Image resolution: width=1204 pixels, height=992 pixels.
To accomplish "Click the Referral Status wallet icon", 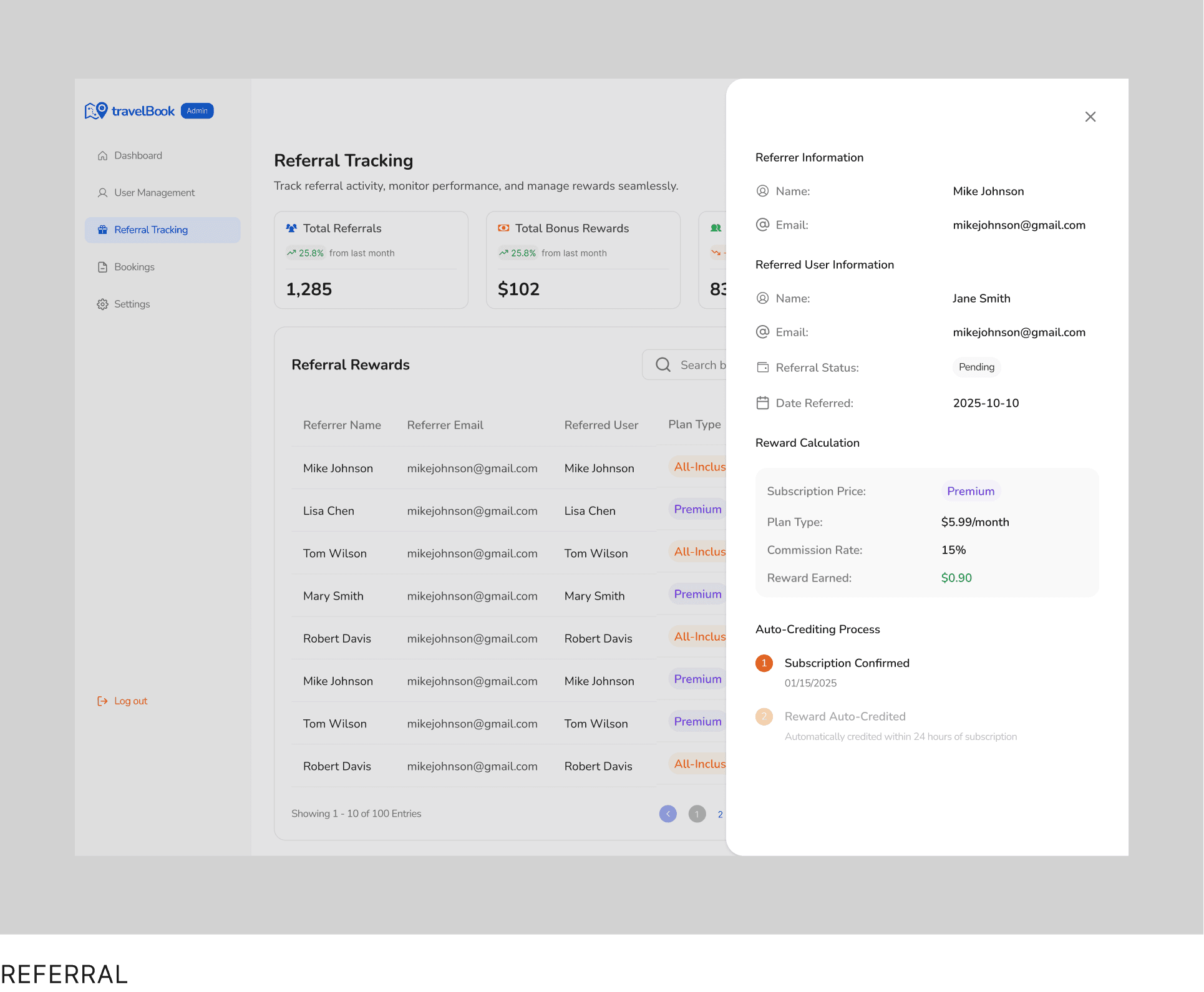I will [762, 367].
